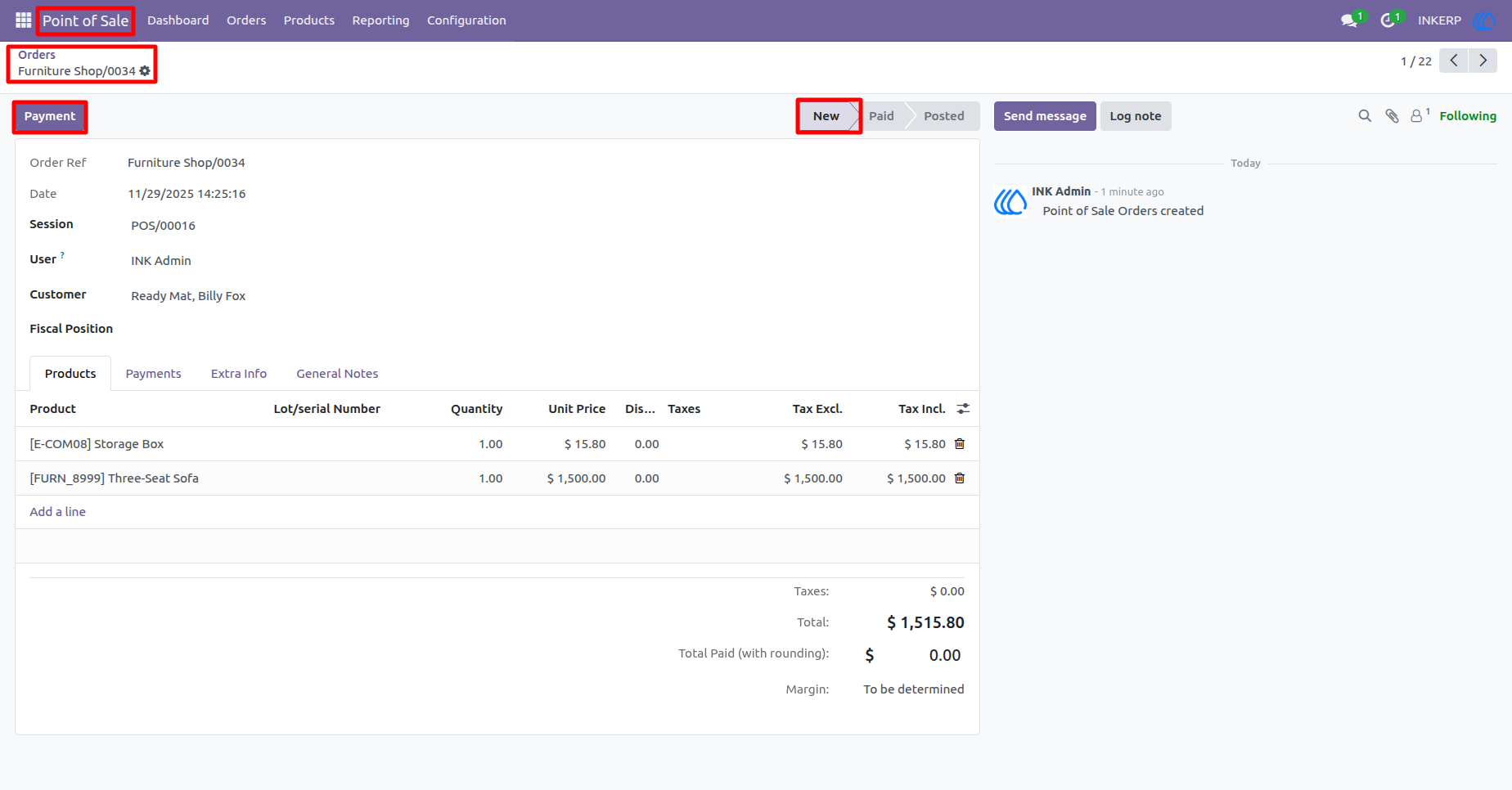Open the attachments paperclip icon

pos(1392,116)
